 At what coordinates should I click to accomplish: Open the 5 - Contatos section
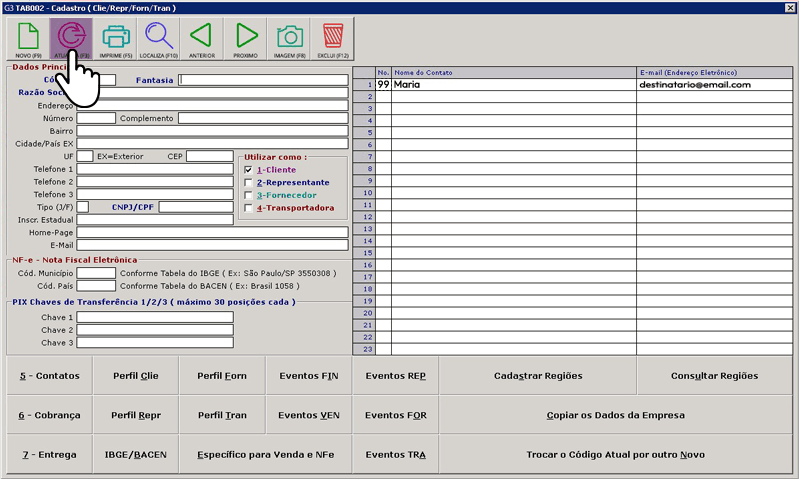pyautogui.click(x=49, y=376)
